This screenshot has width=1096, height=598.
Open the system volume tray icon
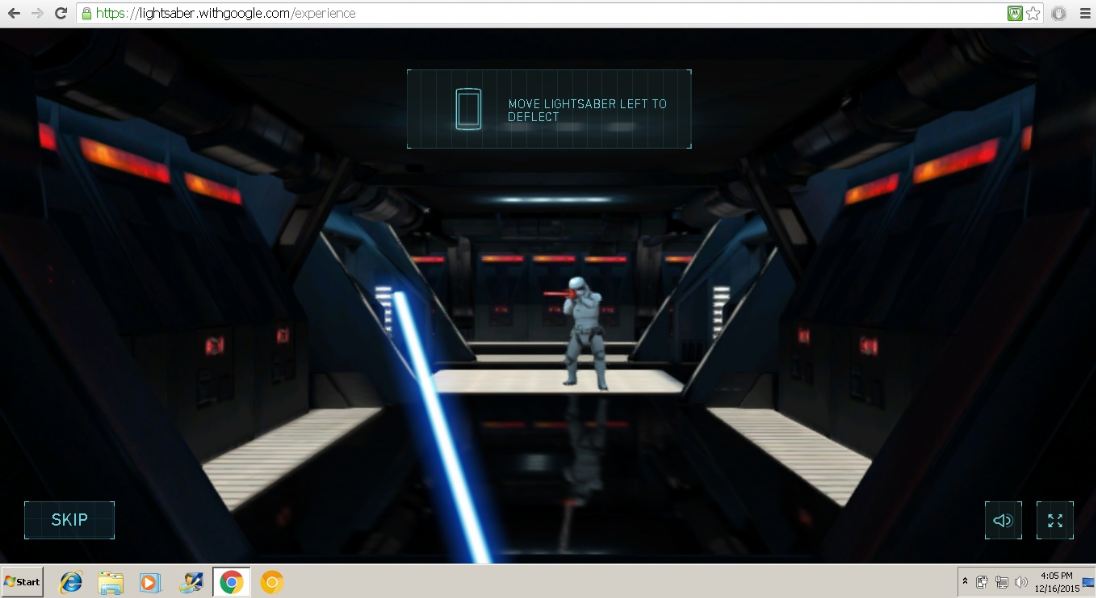pyautogui.click(x=1021, y=582)
